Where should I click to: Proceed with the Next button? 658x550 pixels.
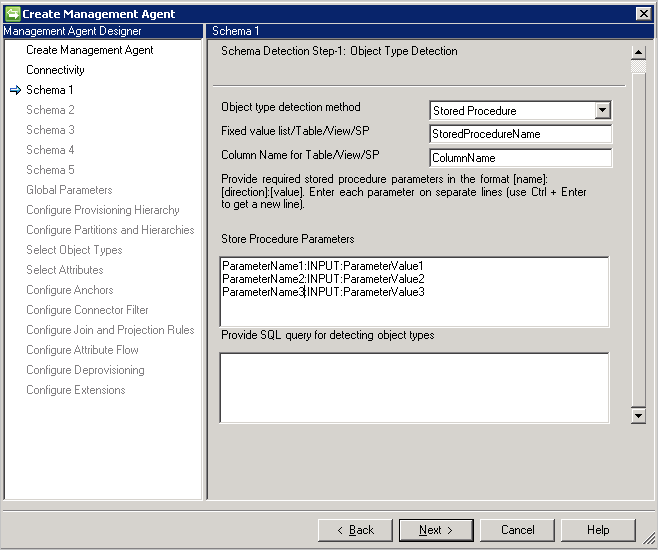pos(436,530)
